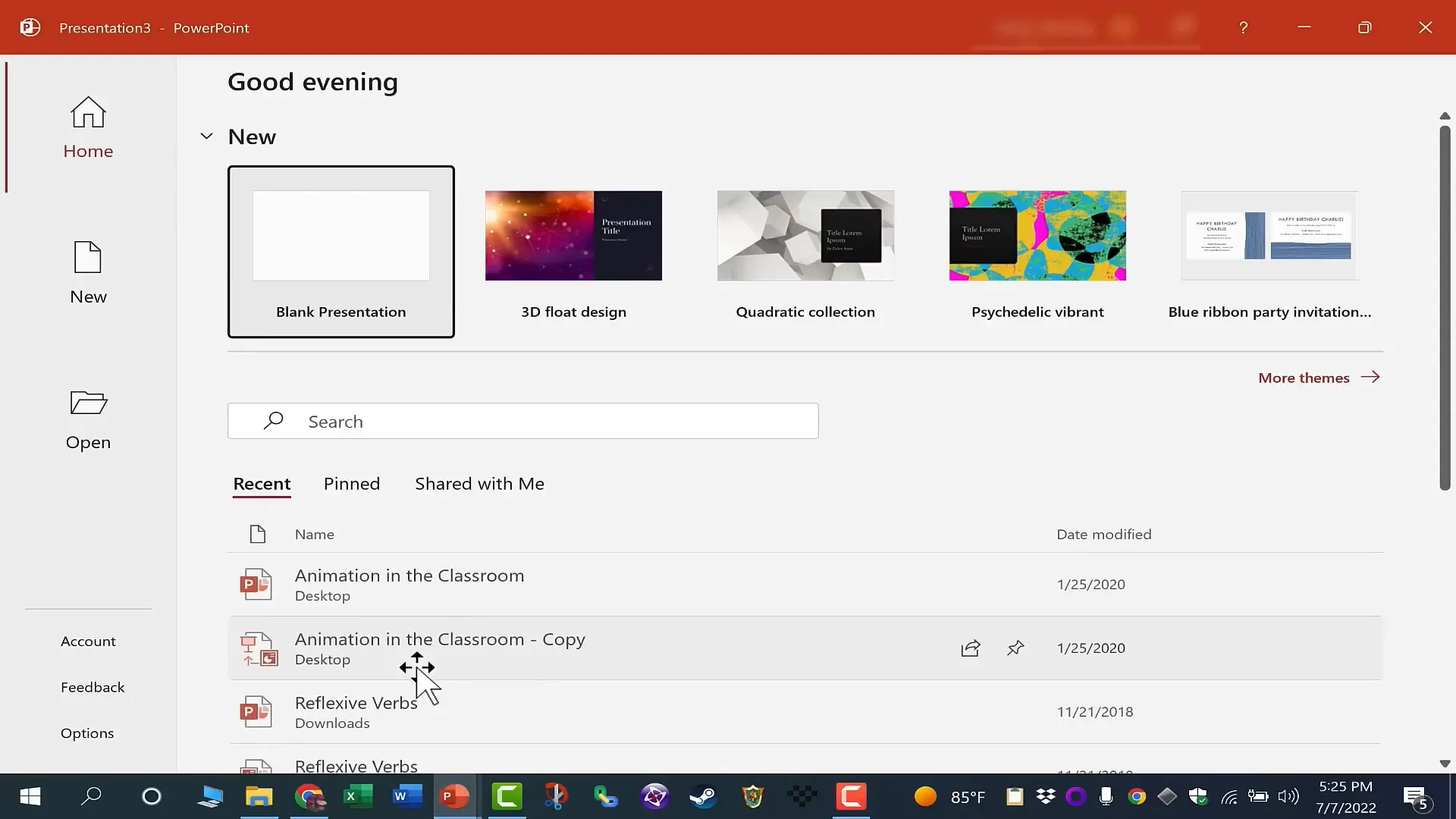Open volume speaker tray icon
This screenshot has width=1456, height=819.
click(x=1288, y=796)
